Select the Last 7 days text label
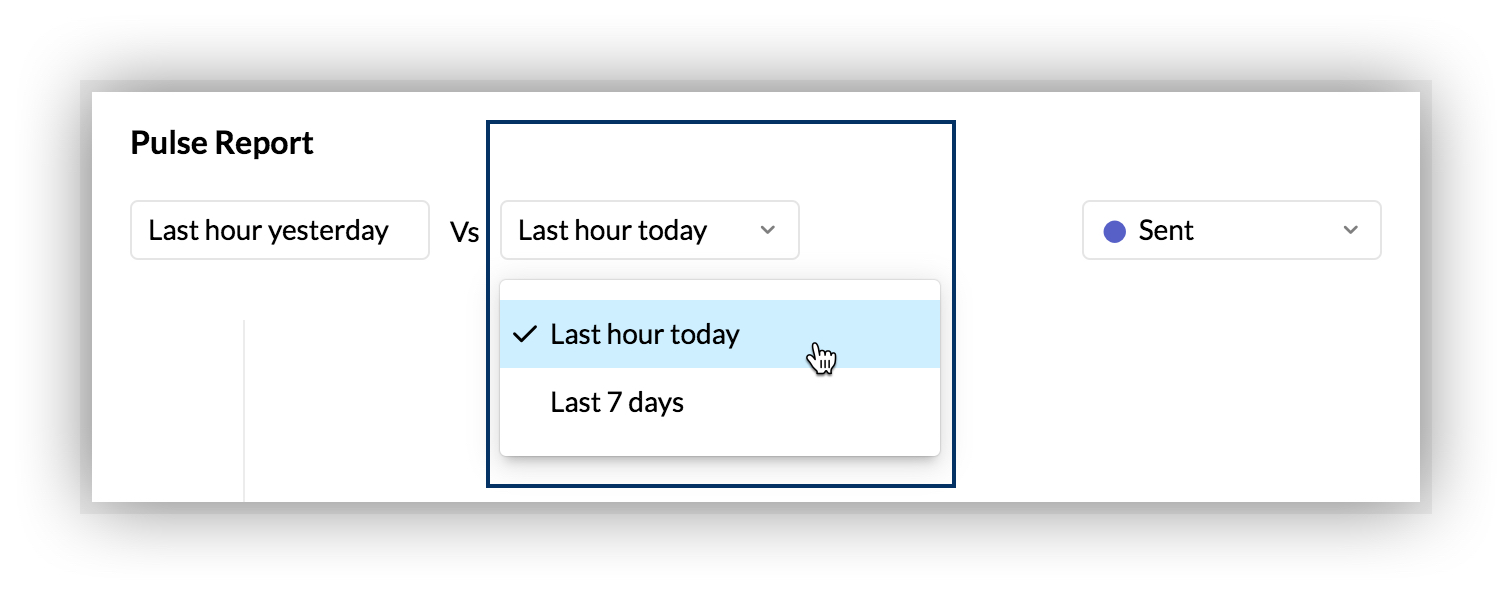This screenshot has width=1512, height=594. 617,402
